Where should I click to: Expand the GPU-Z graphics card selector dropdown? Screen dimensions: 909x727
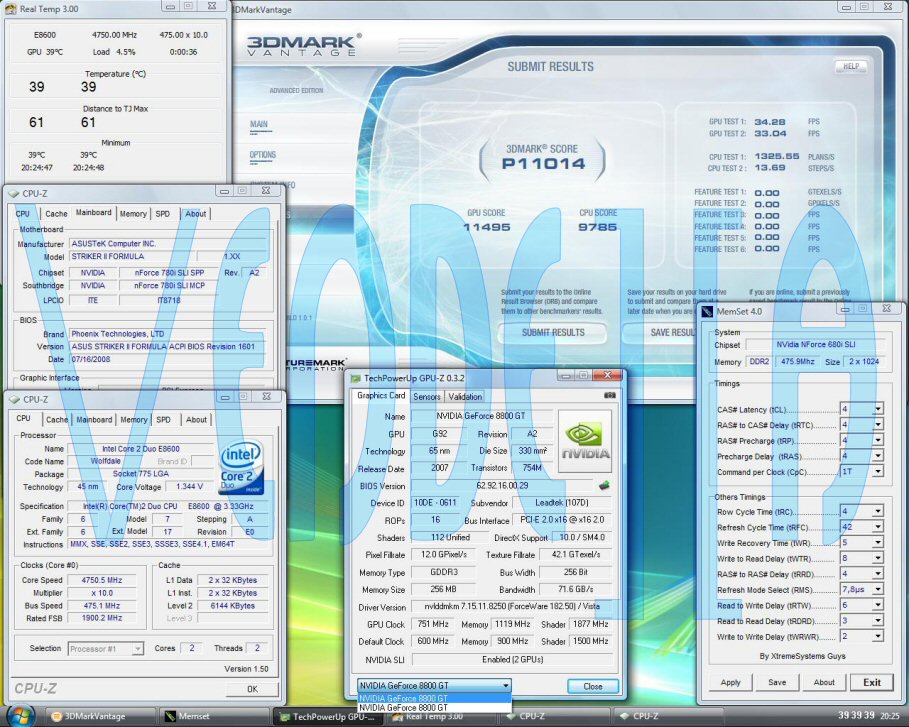(x=506, y=685)
